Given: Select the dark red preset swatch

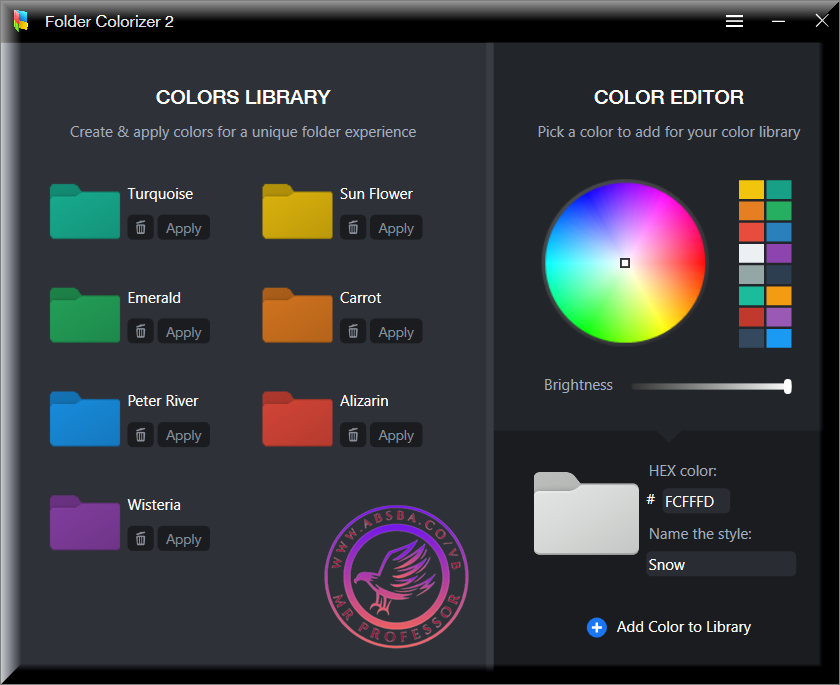Looking at the screenshot, I should point(751,317).
